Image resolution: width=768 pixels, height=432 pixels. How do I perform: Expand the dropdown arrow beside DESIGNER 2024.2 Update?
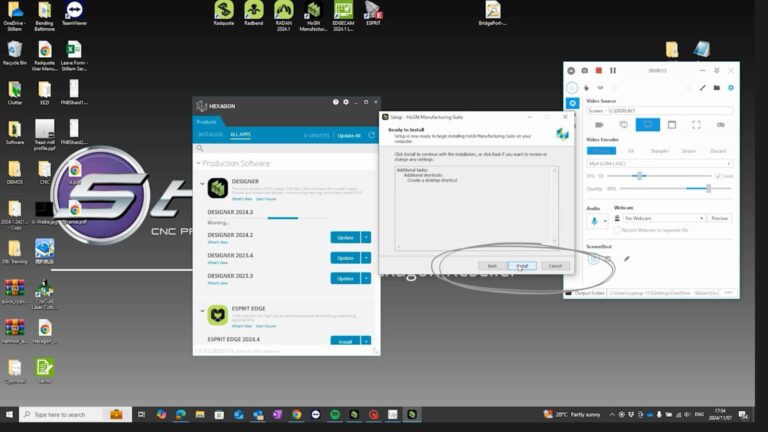[366, 237]
